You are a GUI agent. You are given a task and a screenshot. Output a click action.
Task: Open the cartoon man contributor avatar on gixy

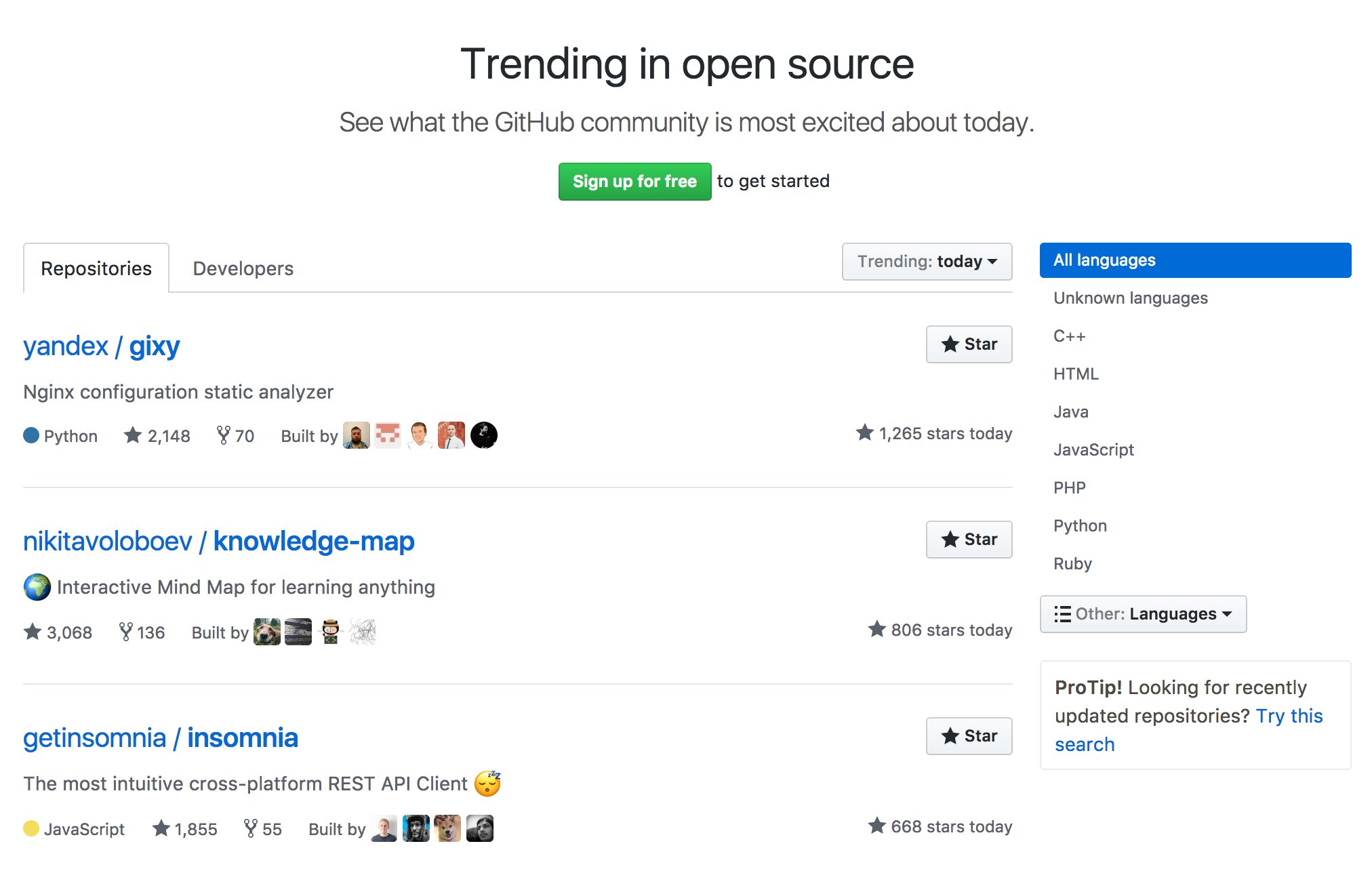[x=420, y=435]
